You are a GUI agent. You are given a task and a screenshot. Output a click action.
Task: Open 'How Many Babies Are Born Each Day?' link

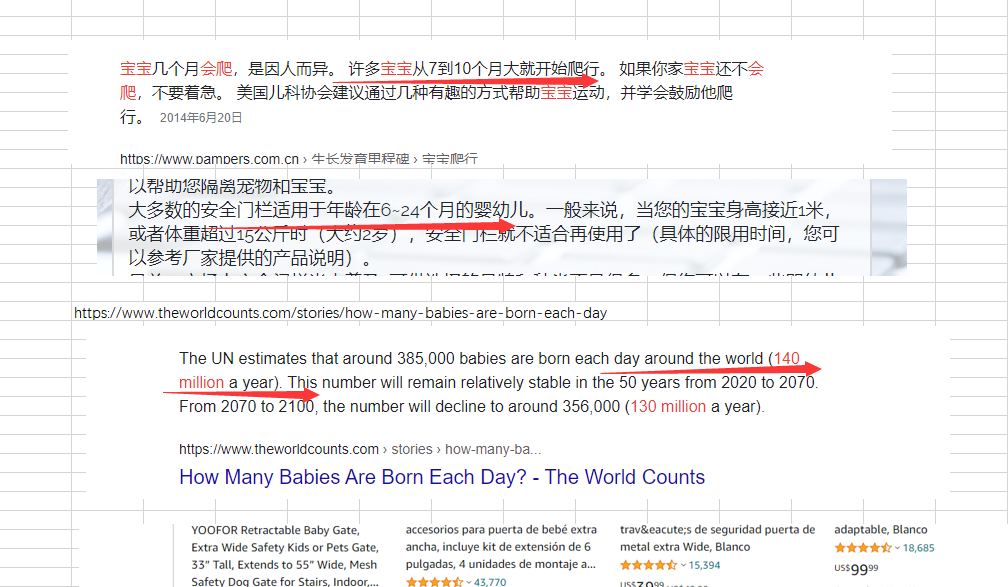pyautogui.click(x=442, y=477)
